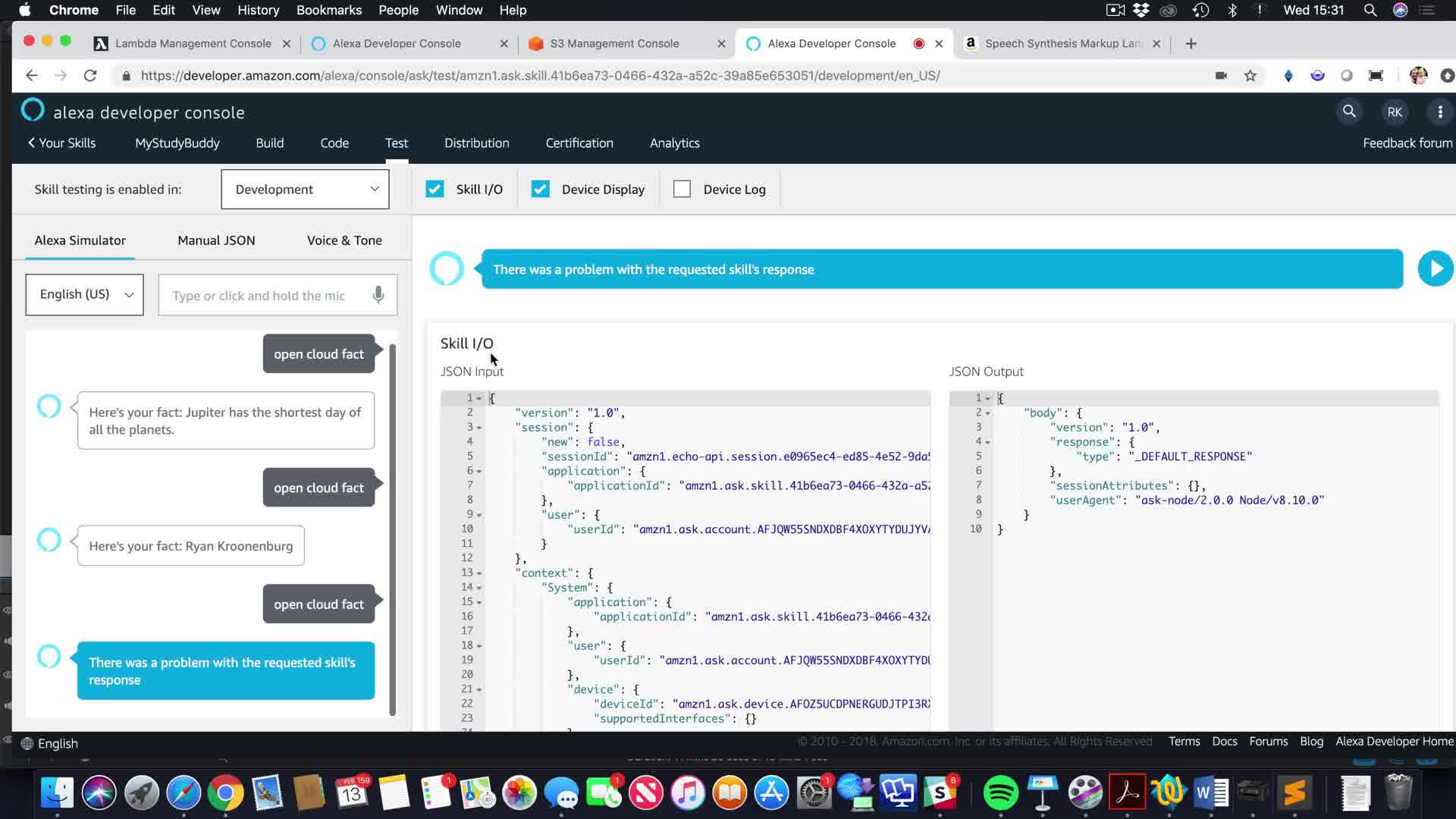The height and width of the screenshot is (819, 1456).
Task: Play the Alexa response audio
Action: click(1435, 268)
